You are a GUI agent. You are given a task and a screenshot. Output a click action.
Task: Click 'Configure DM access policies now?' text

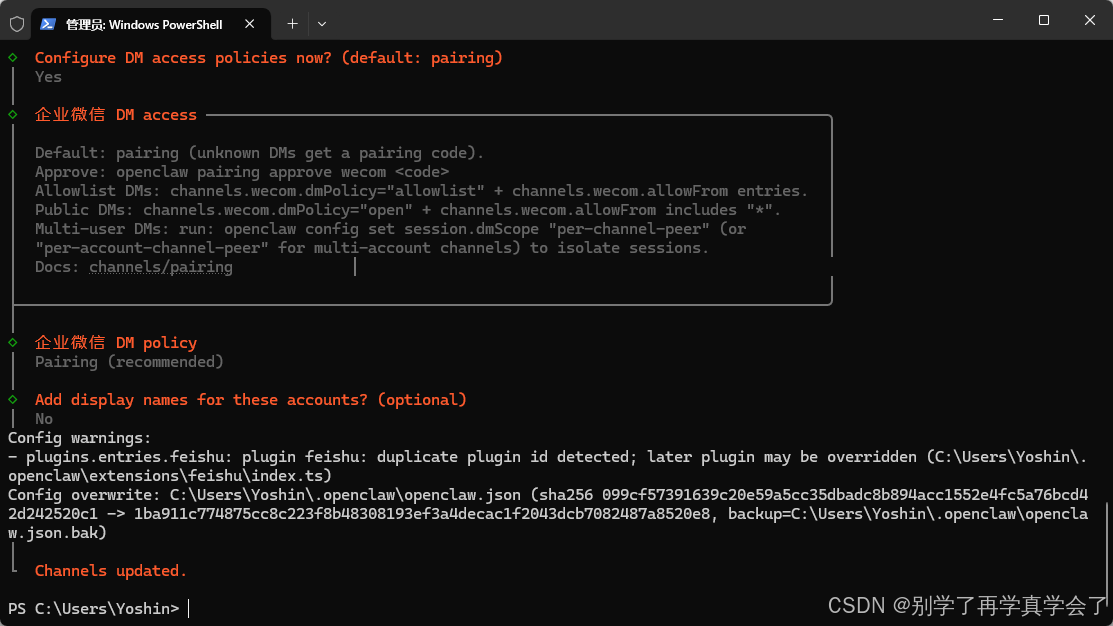[x=183, y=57]
